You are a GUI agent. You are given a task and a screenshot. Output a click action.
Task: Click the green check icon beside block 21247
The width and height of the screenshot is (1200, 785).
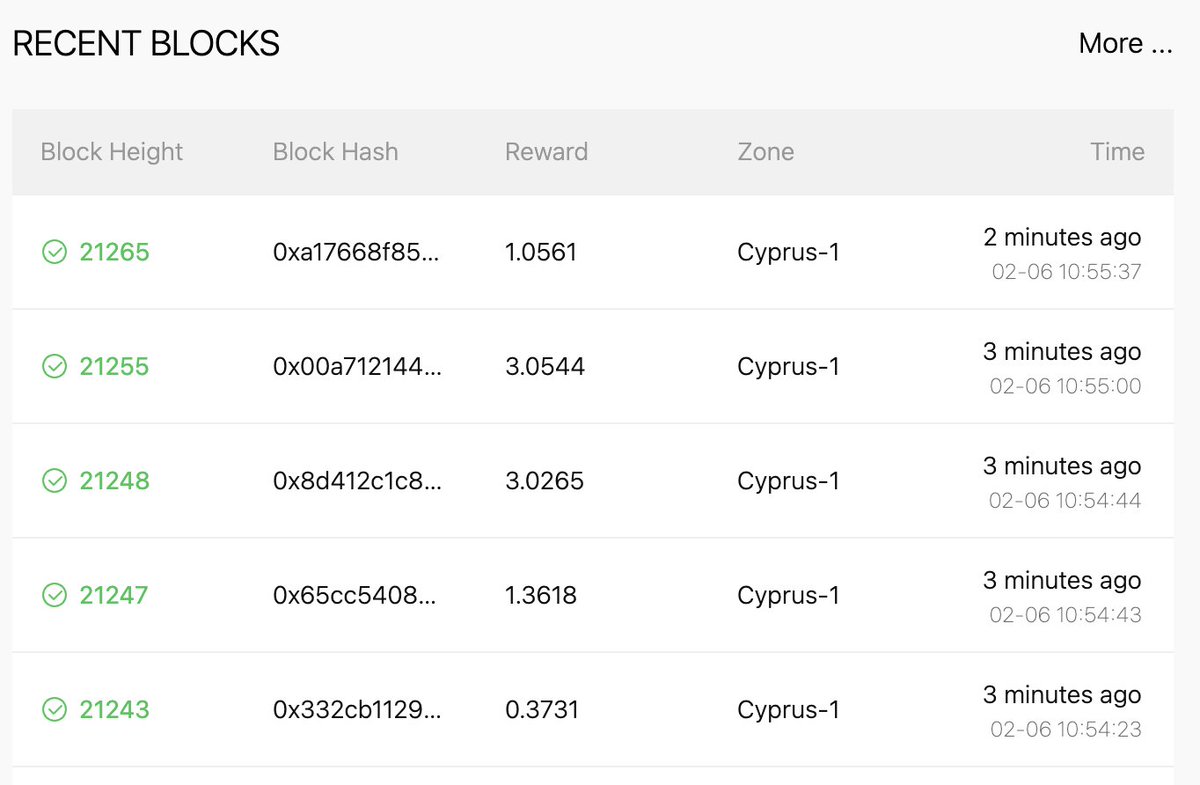[54, 596]
